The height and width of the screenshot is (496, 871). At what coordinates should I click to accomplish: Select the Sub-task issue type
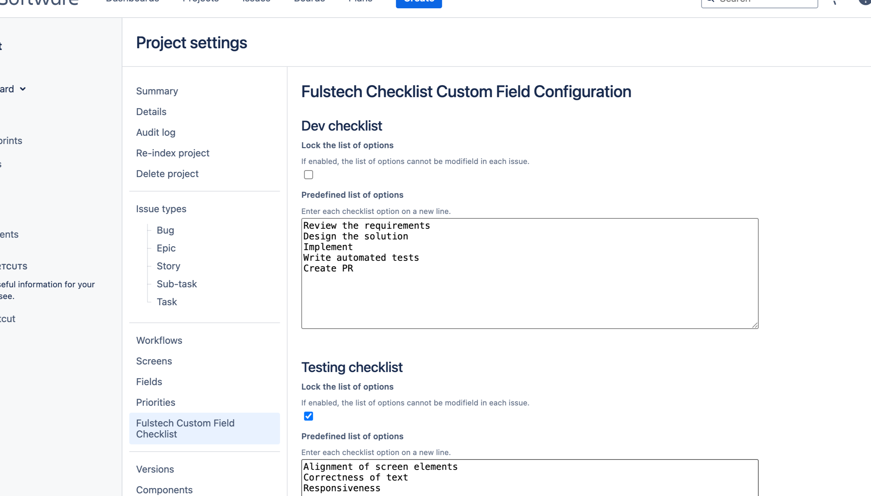point(176,284)
